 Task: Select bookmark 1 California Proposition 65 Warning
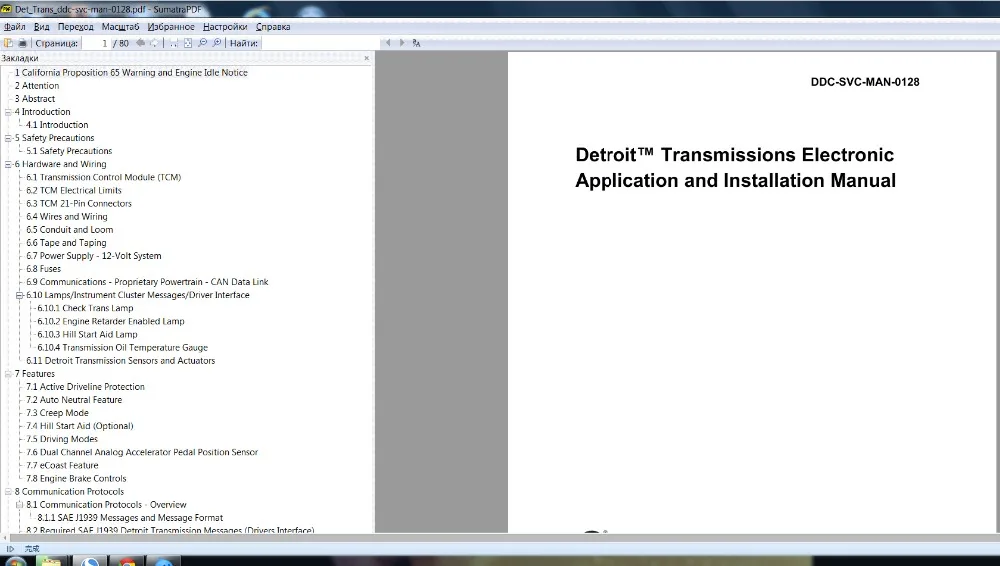tap(131, 73)
